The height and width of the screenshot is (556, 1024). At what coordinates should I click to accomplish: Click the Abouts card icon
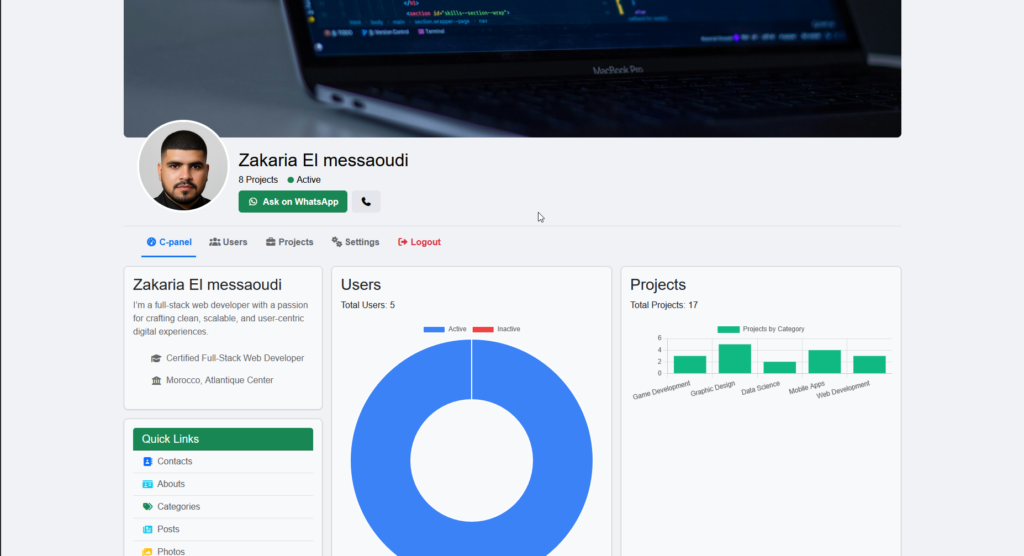point(148,484)
